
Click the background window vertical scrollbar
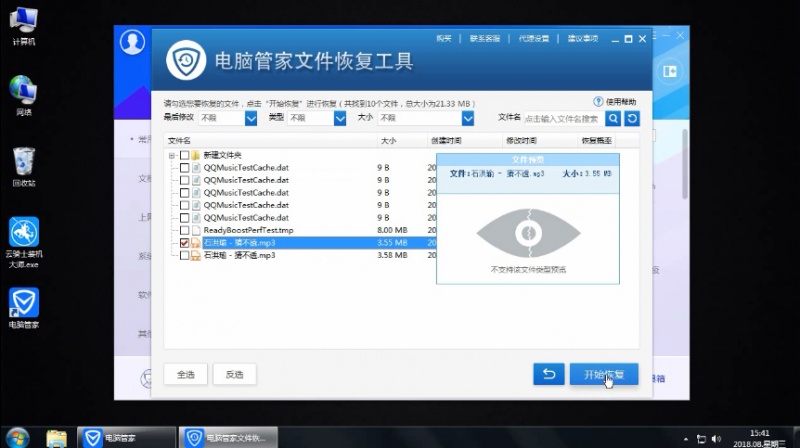click(685, 163)
